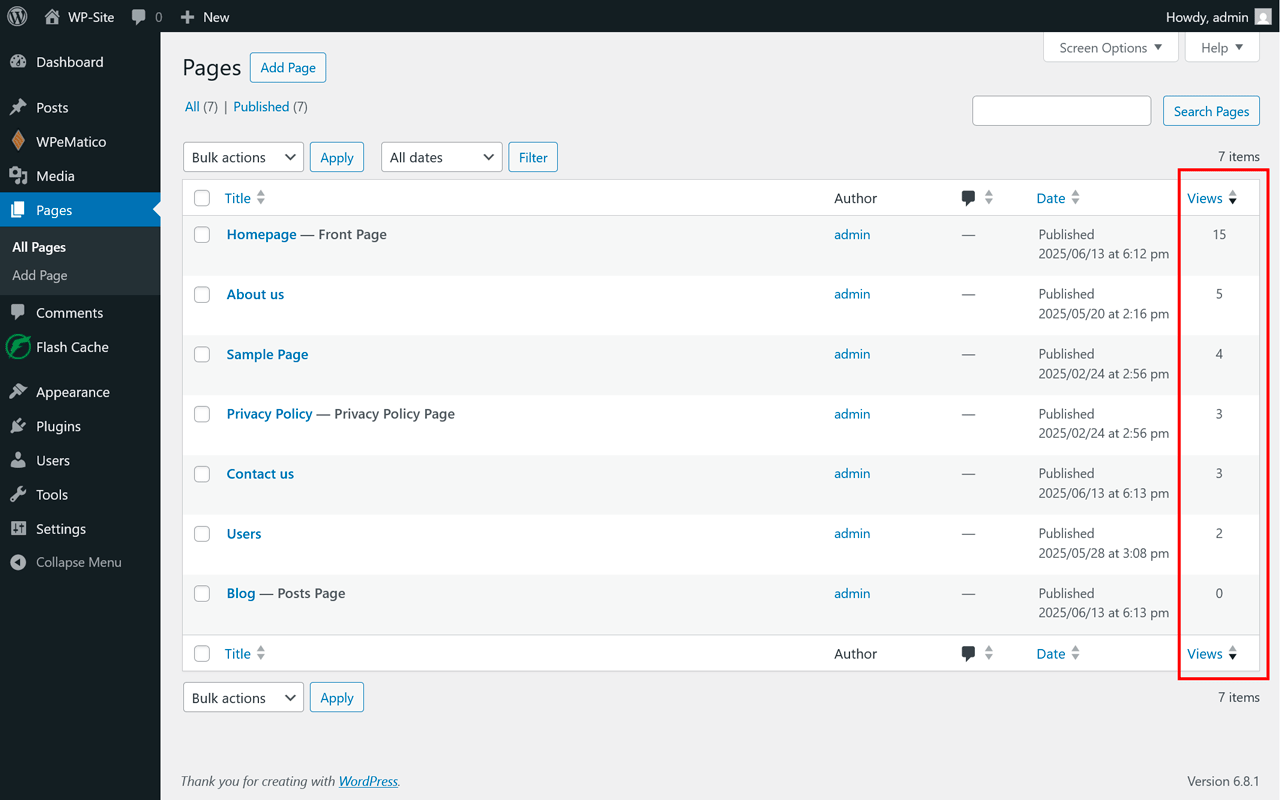
Task: Open the Plugins menu icon
Action: coord(21,426)
